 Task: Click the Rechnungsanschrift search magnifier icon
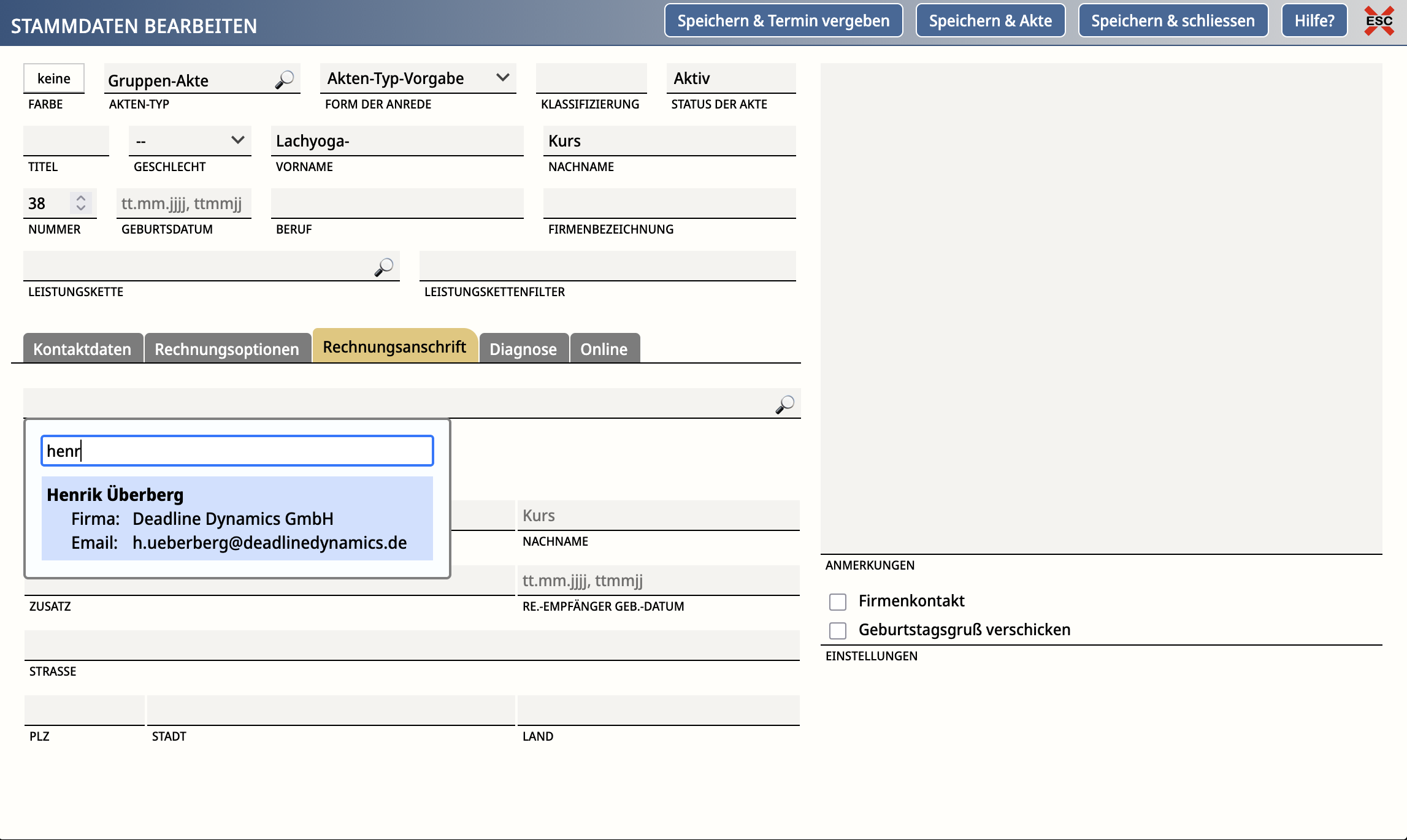784,404
